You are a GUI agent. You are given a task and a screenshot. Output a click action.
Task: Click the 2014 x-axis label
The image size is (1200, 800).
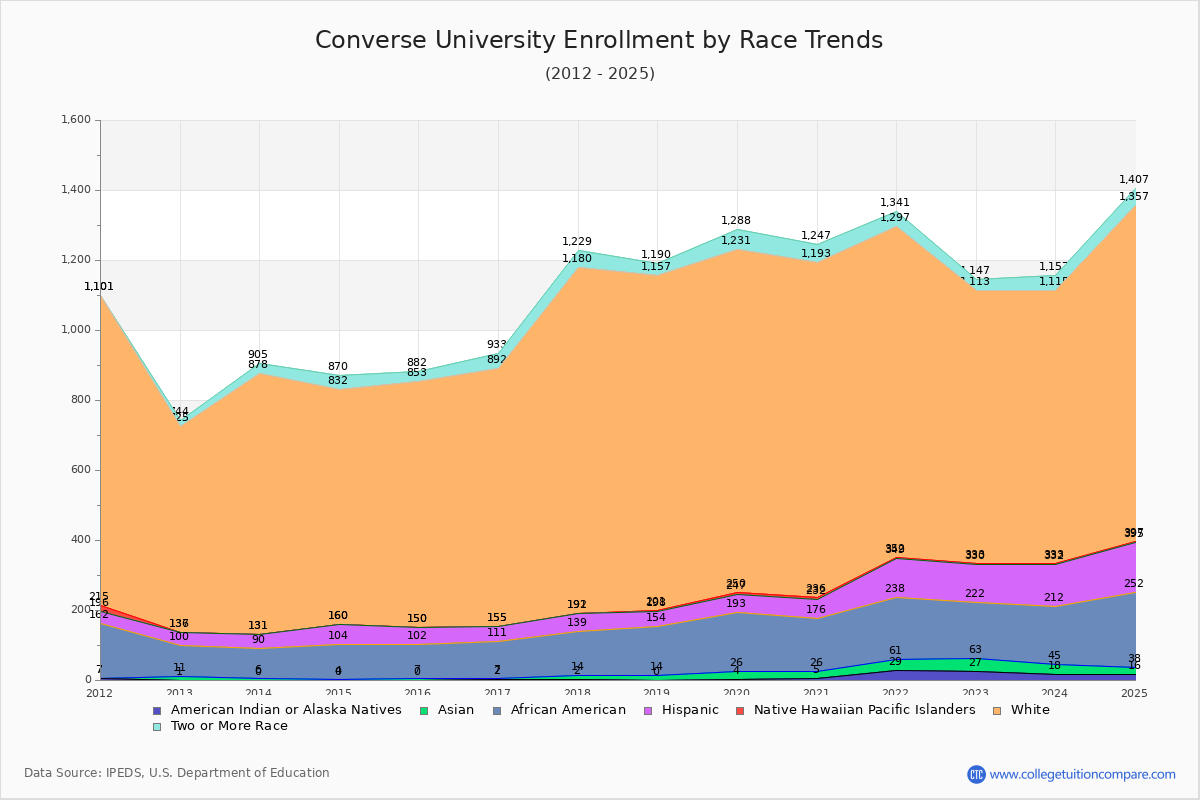point(259,693)
